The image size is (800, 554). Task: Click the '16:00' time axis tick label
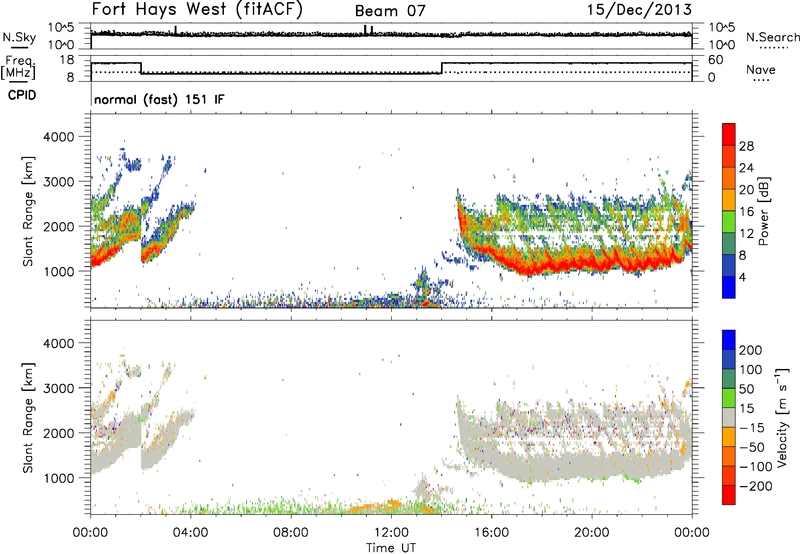pyautogui.click(x=491, y=533)
